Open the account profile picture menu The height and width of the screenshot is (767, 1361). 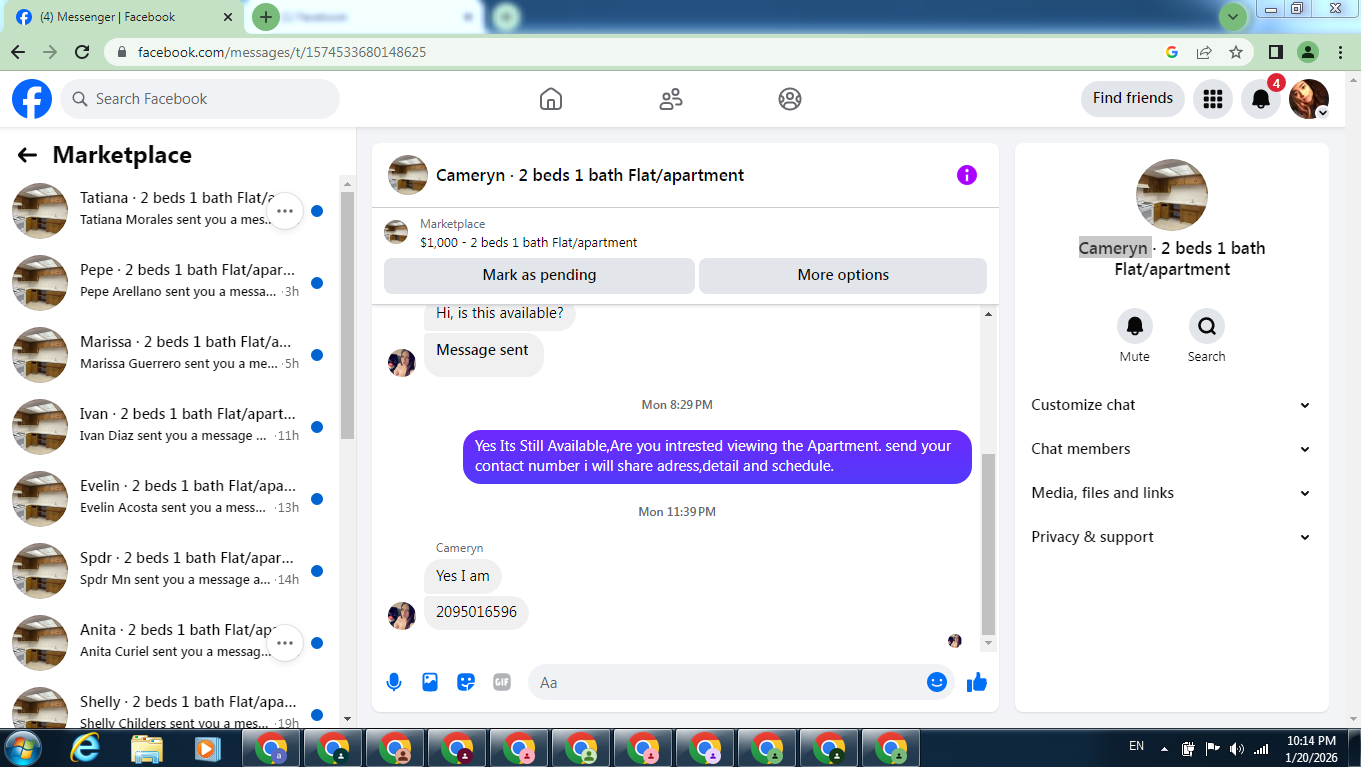pos(1309,99)
